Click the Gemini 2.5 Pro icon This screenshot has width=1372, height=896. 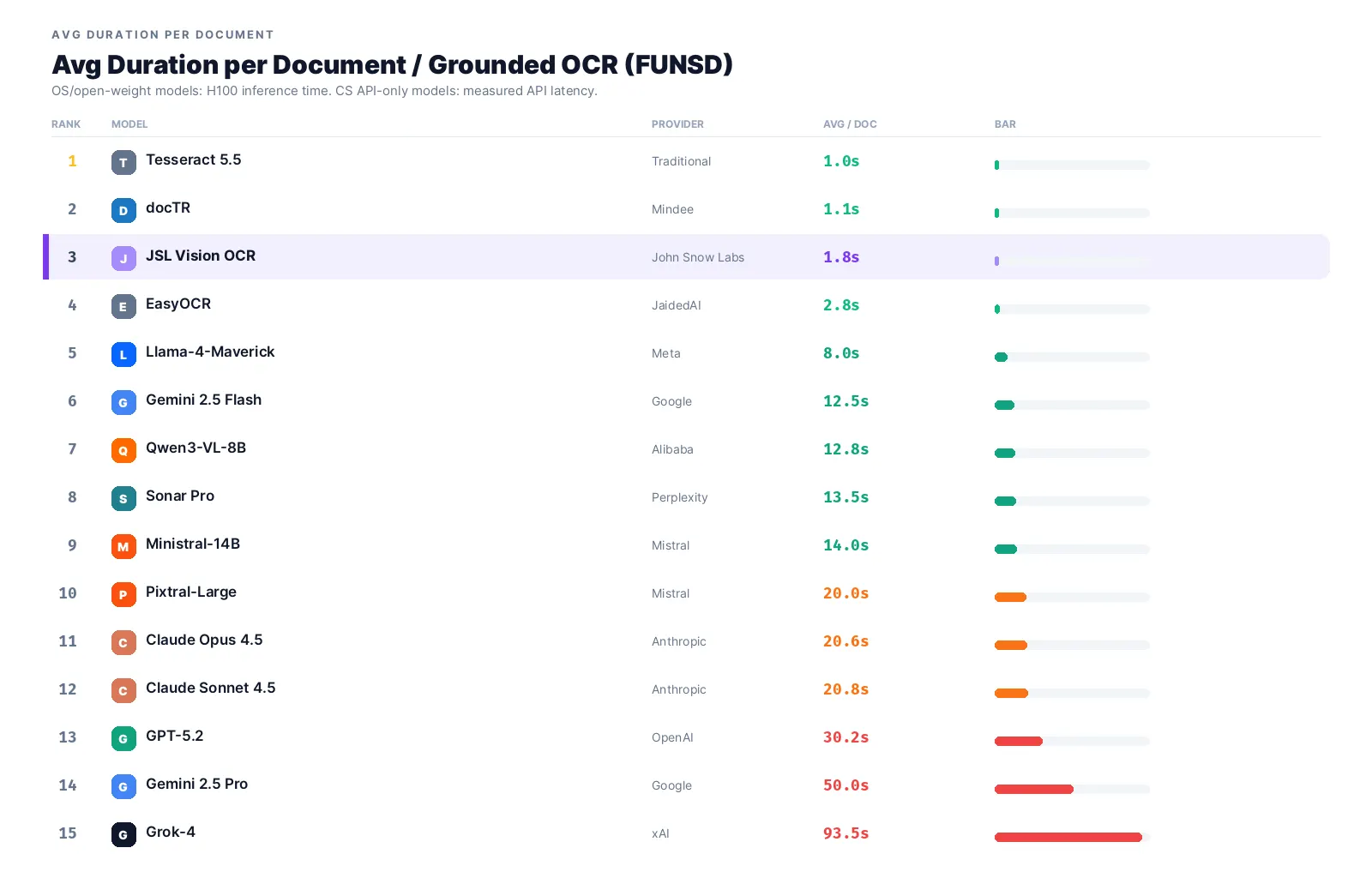123,786
